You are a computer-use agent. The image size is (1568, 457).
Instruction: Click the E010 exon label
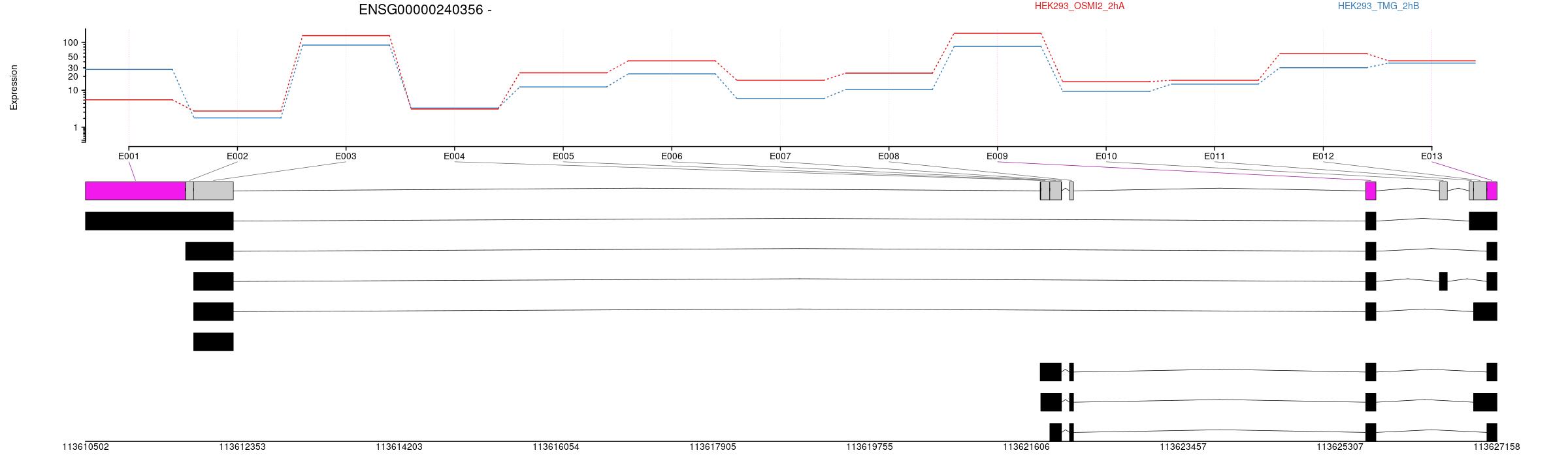click(1106, 156)
